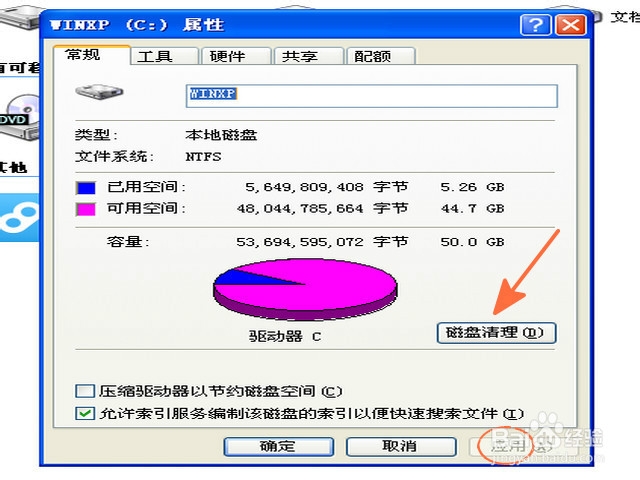Select the DVD drive icon behind dialog

(20, 118)
